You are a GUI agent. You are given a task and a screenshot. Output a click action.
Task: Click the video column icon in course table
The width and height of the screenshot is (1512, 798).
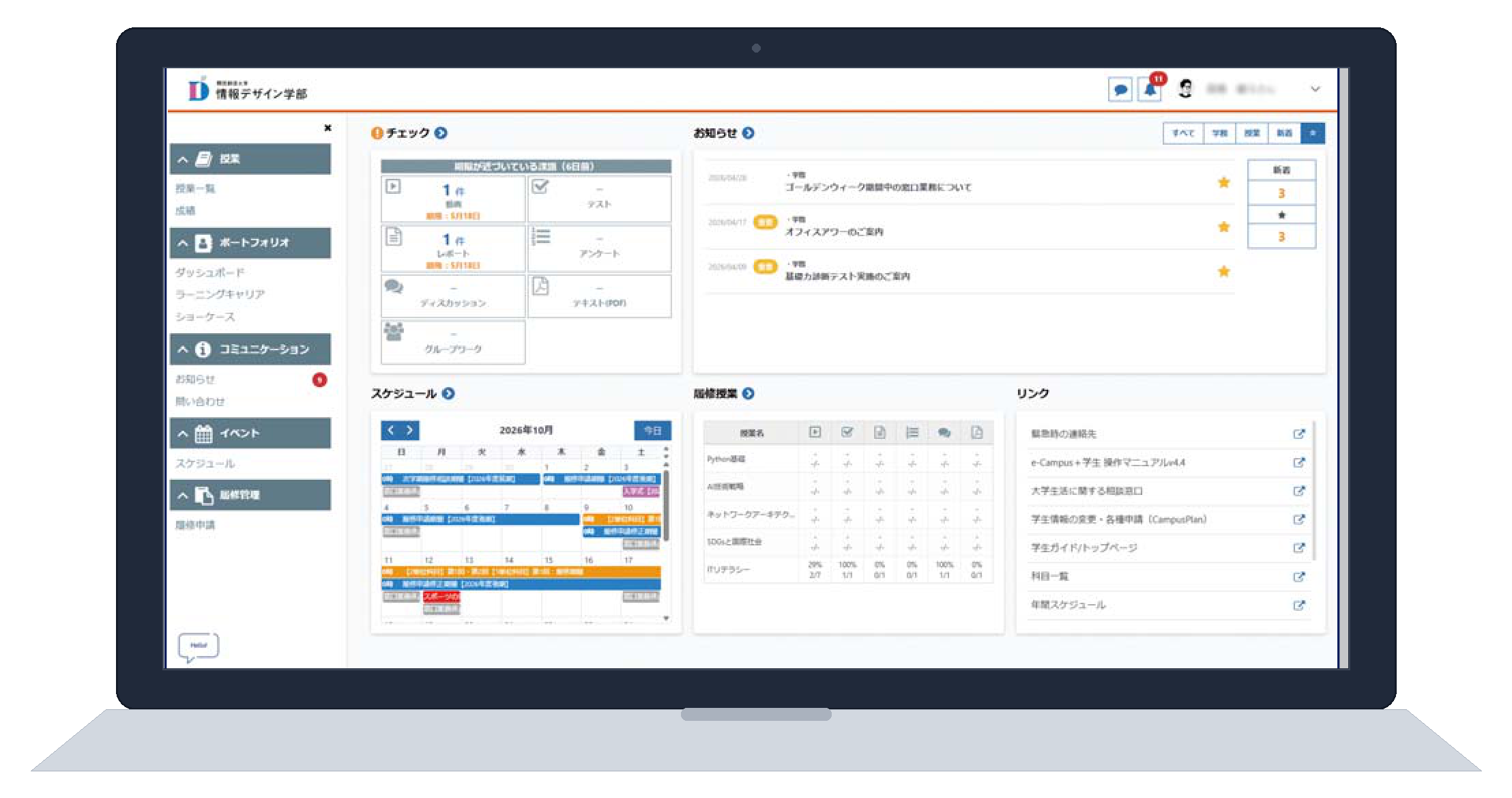coord(815,432)
